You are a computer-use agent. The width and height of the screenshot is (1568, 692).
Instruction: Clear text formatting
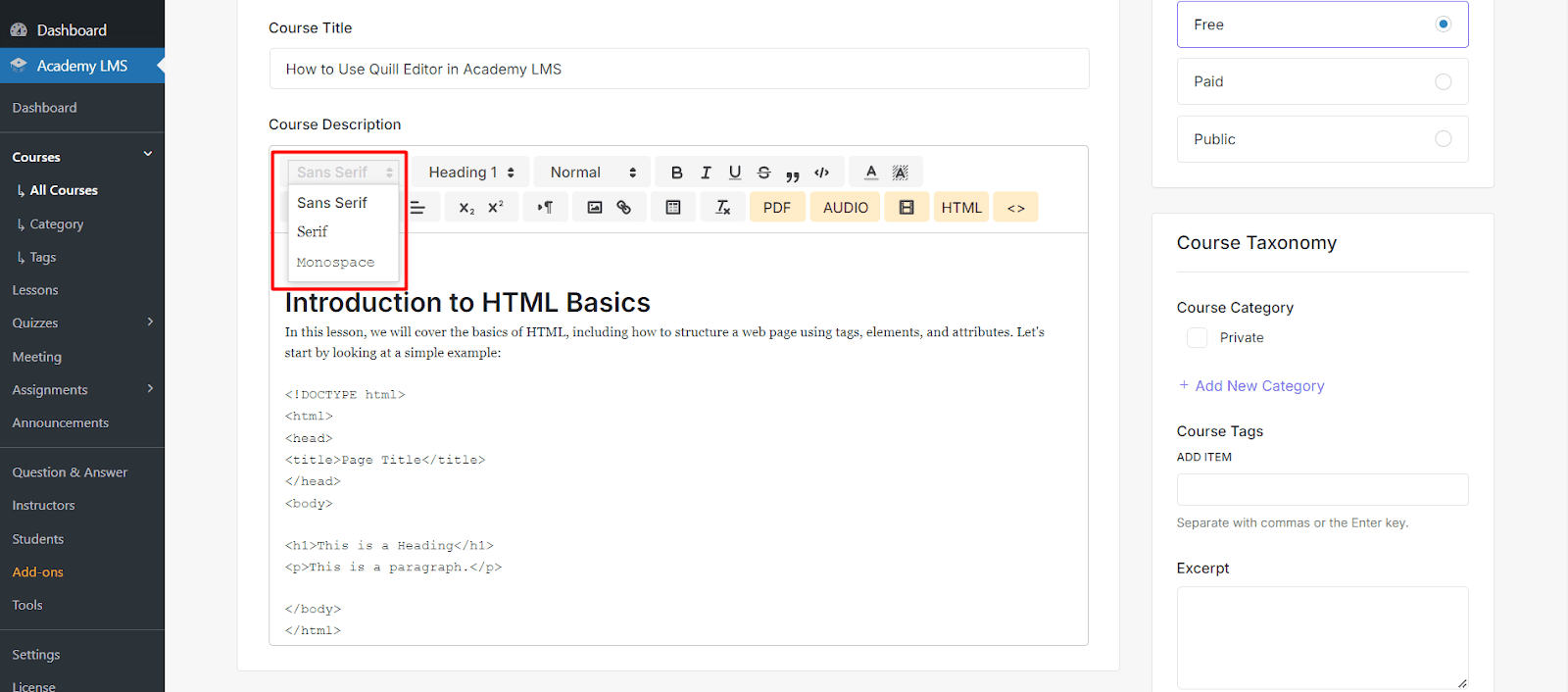pos(723,208)
